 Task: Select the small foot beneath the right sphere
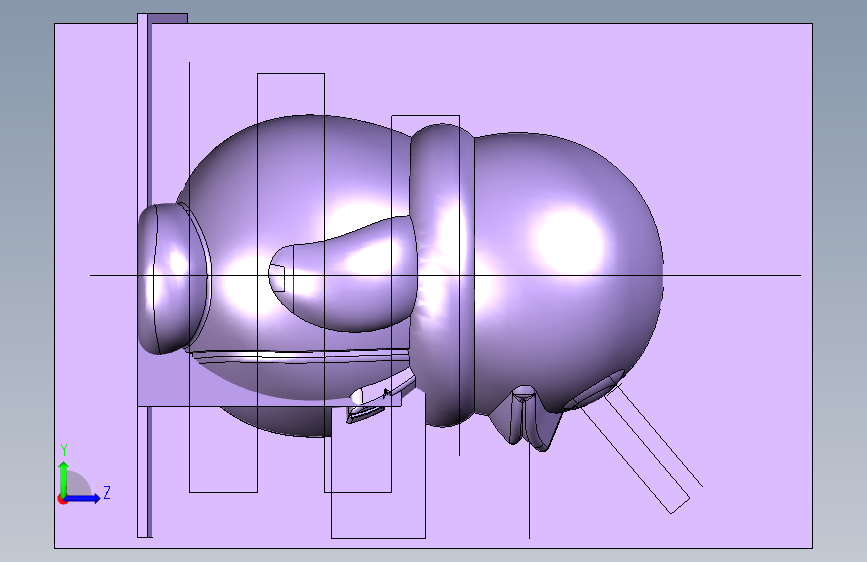click(526, 418)
